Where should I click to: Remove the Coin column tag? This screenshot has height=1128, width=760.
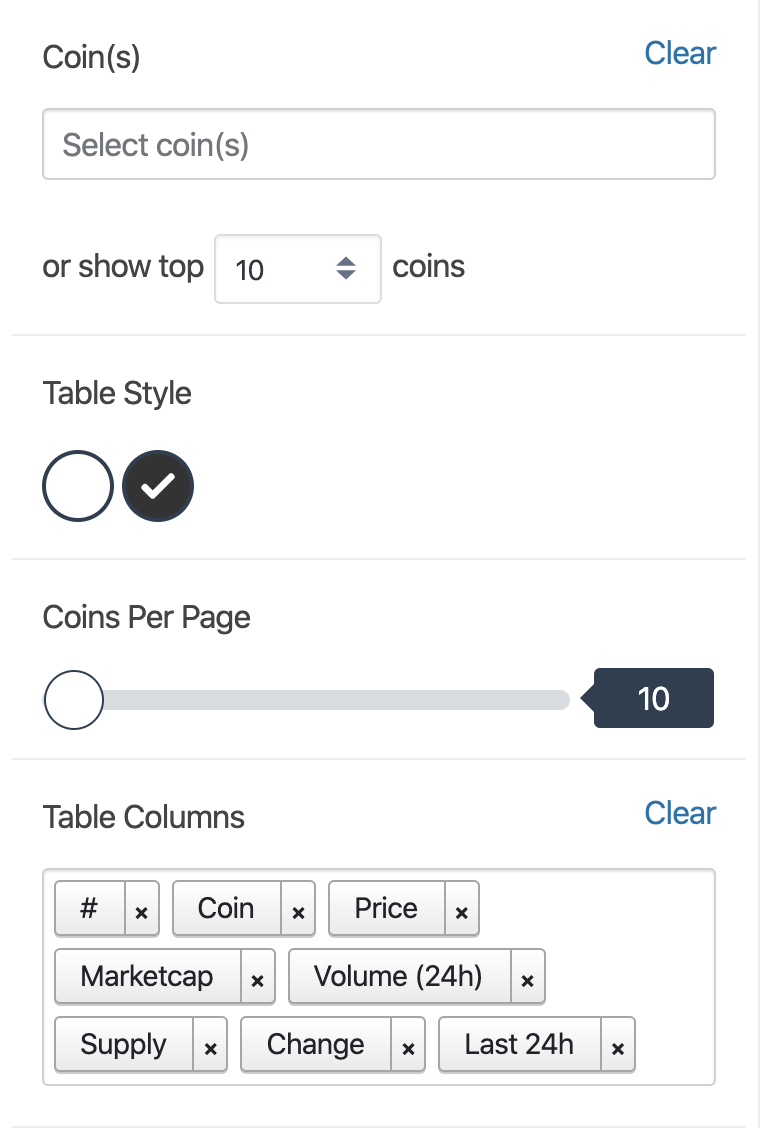tap(298, 909)
